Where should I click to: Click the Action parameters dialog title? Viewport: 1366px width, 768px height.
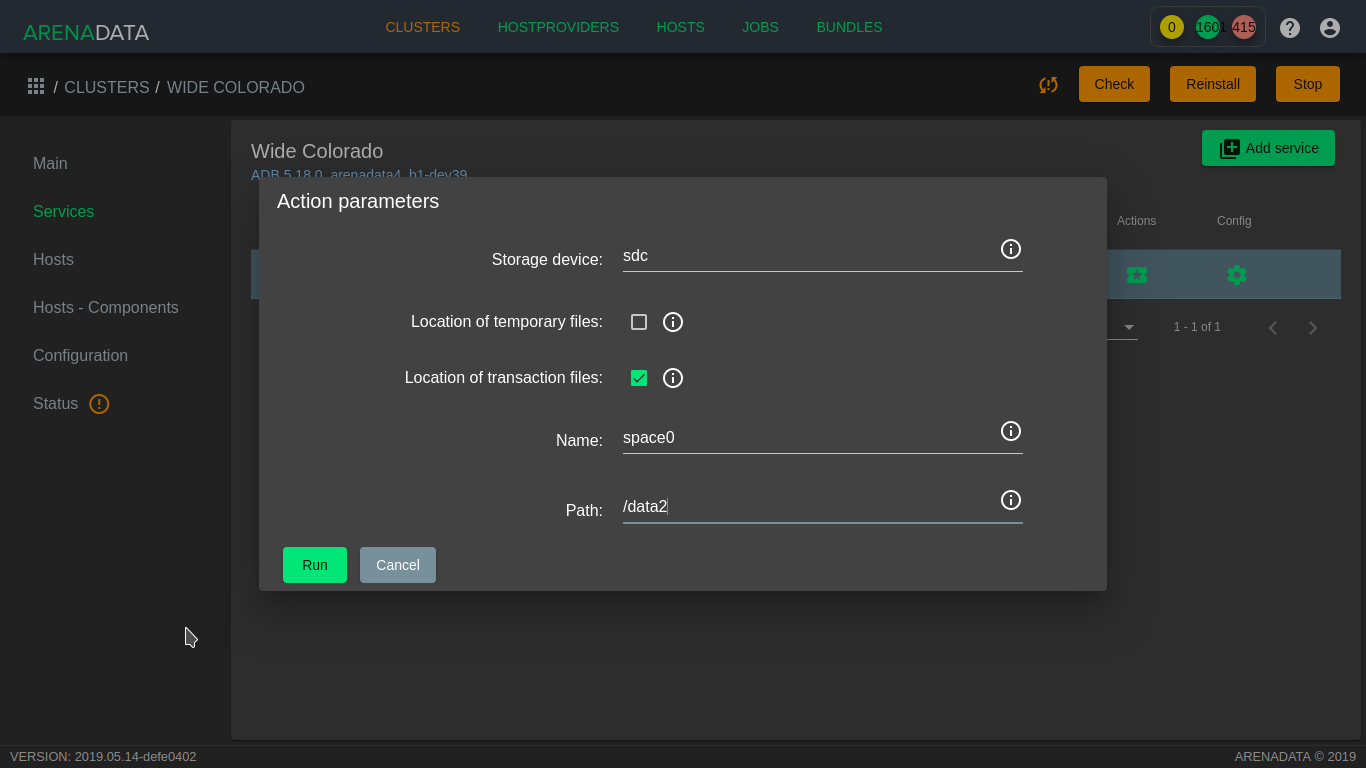(358, 201)
